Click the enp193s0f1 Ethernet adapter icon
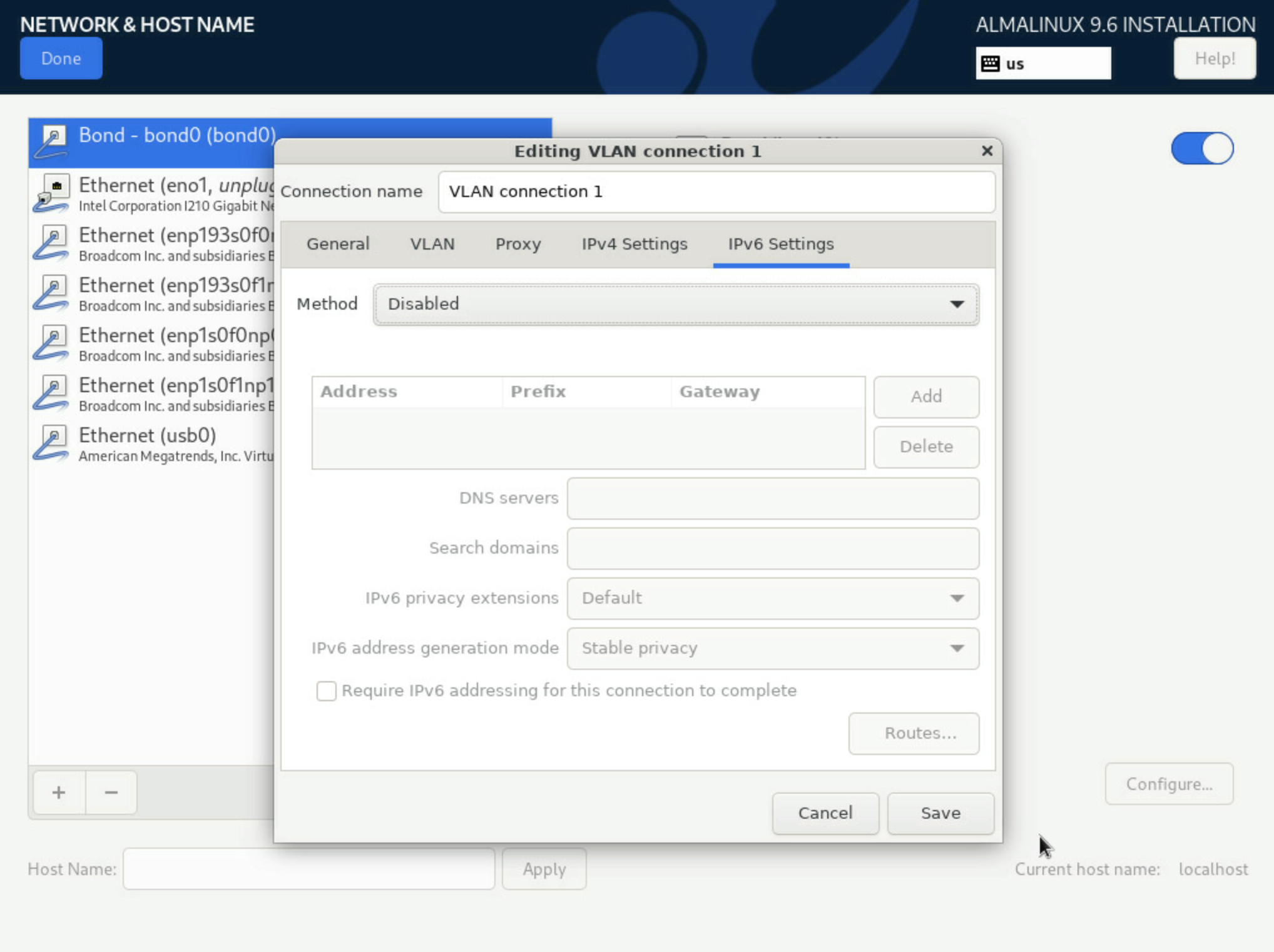The height and width of the screenshot is (952, 1274). click(x=51, y=293)
